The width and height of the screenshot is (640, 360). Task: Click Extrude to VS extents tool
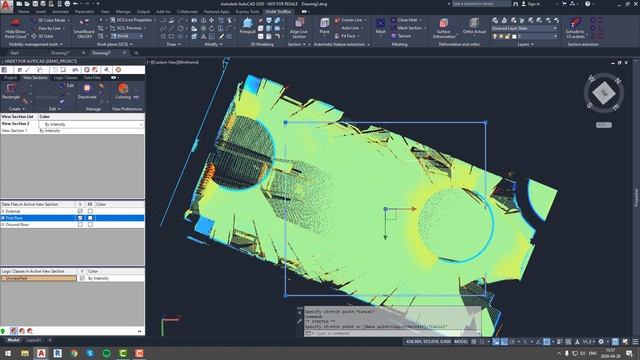(x=575, y=28)
